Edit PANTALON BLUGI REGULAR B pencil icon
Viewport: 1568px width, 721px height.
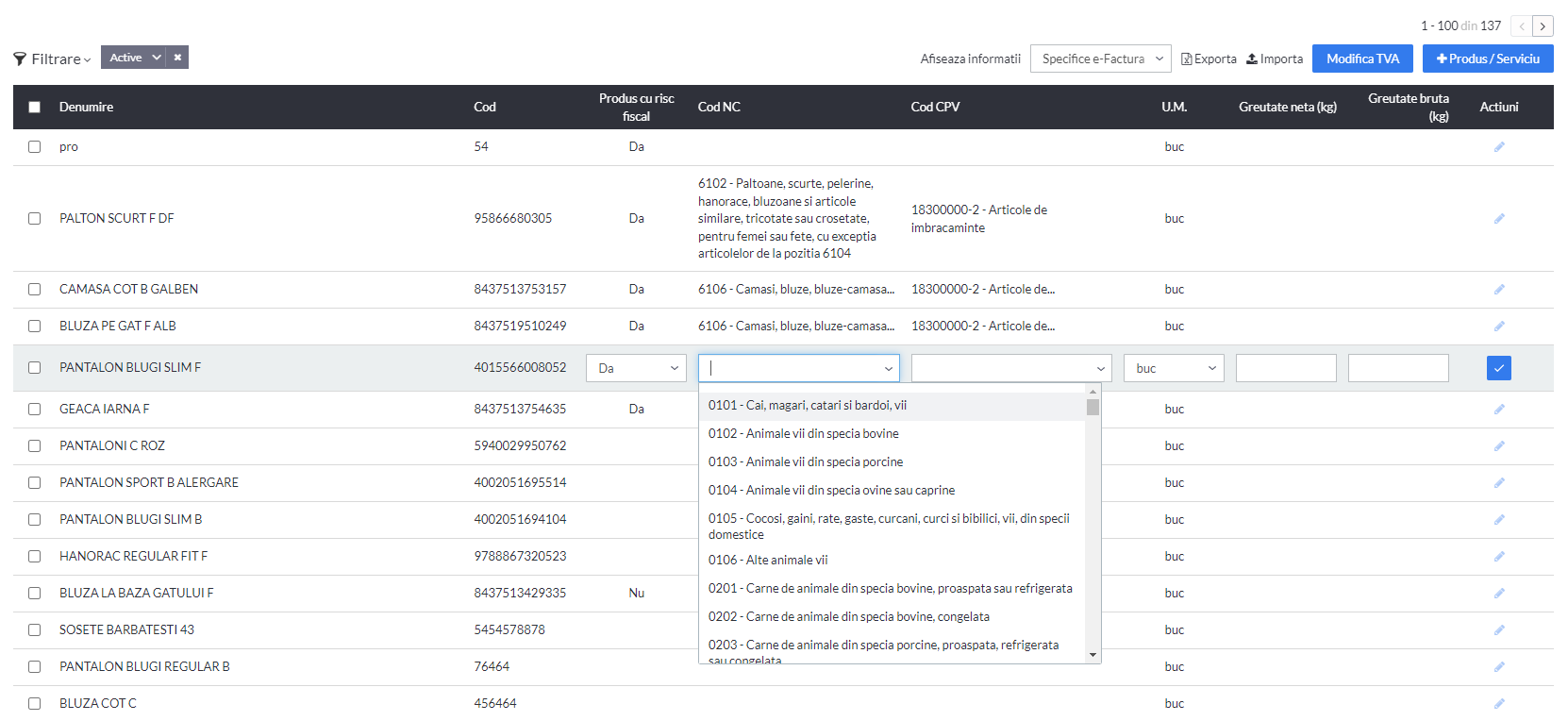pos(1498,667)
